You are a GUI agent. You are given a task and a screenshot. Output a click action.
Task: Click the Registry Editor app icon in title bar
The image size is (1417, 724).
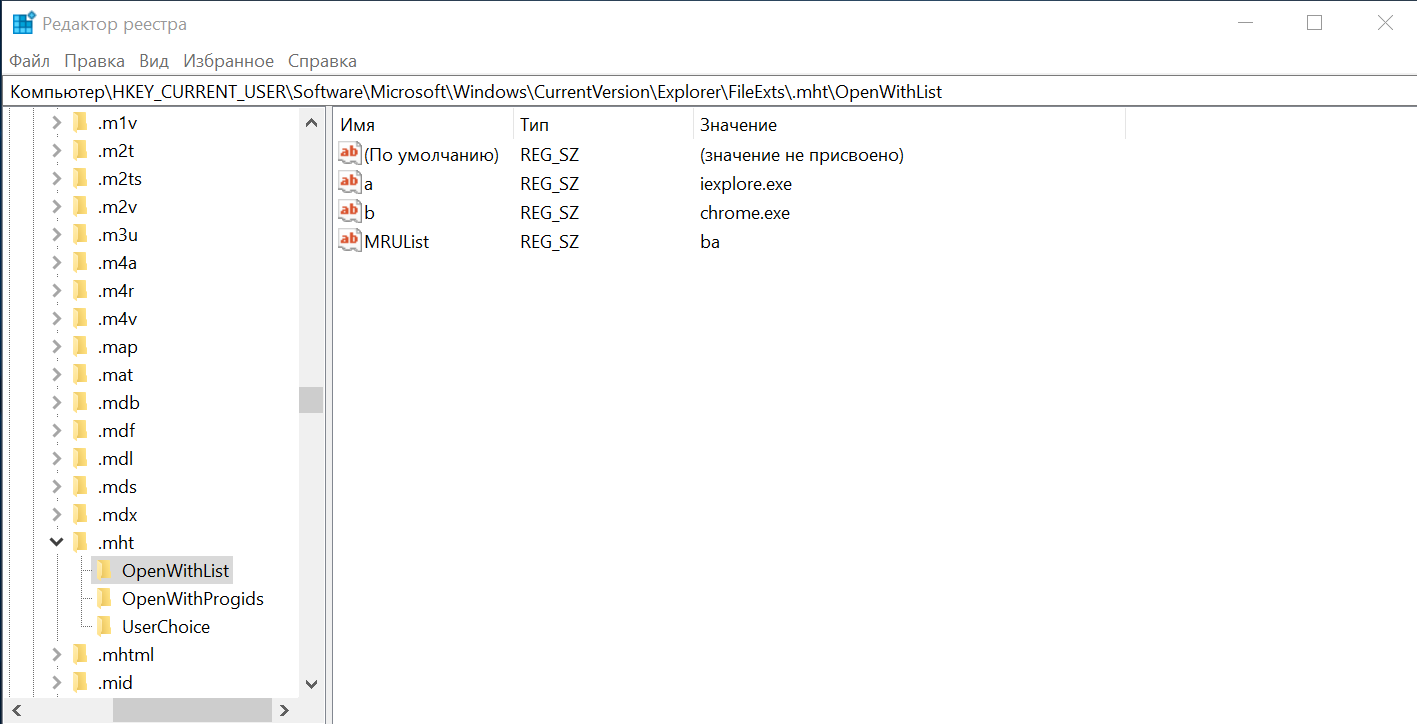tap(24, 23)
